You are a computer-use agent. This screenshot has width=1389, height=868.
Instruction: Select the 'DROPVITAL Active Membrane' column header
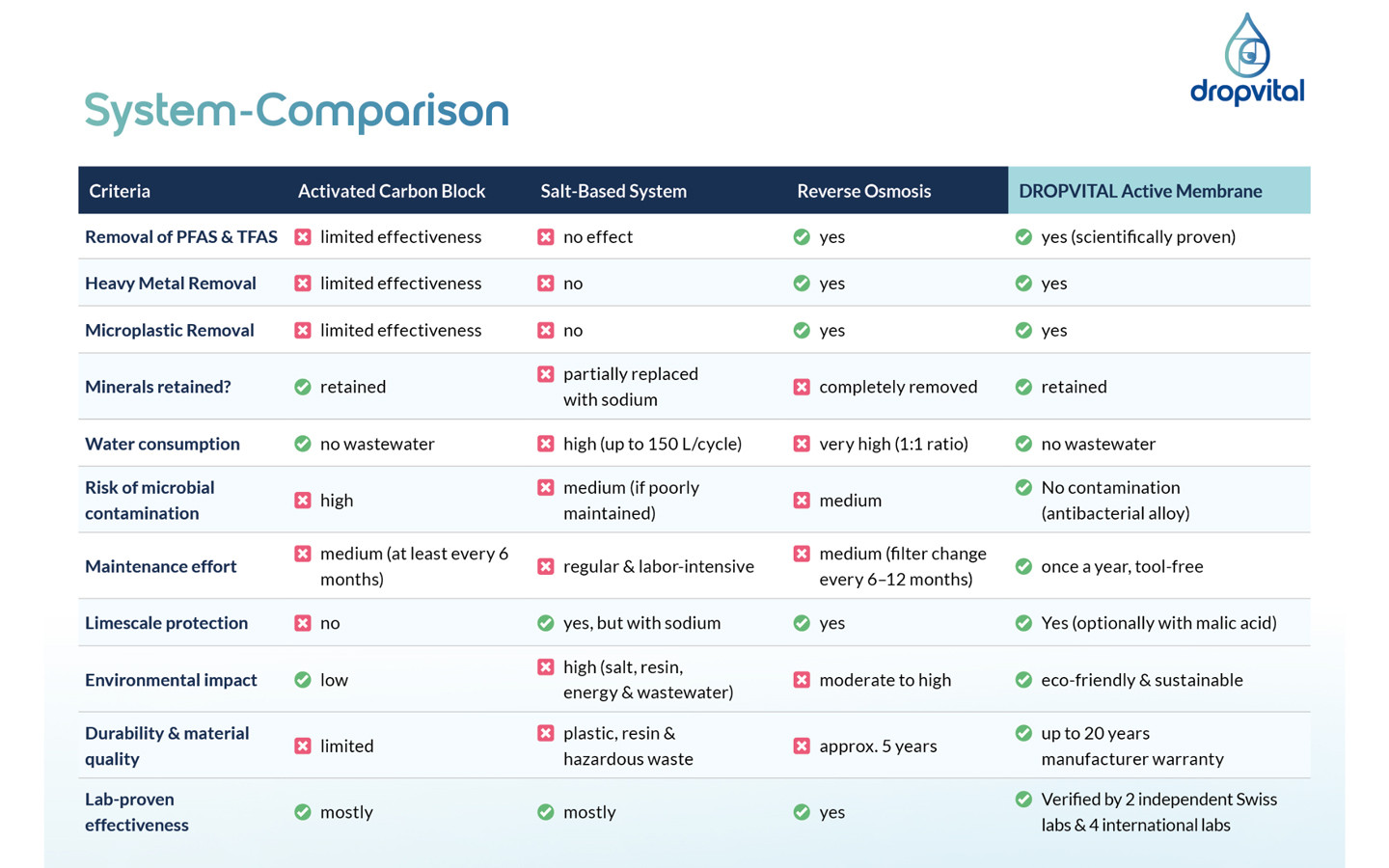[x=1140, y=191]
